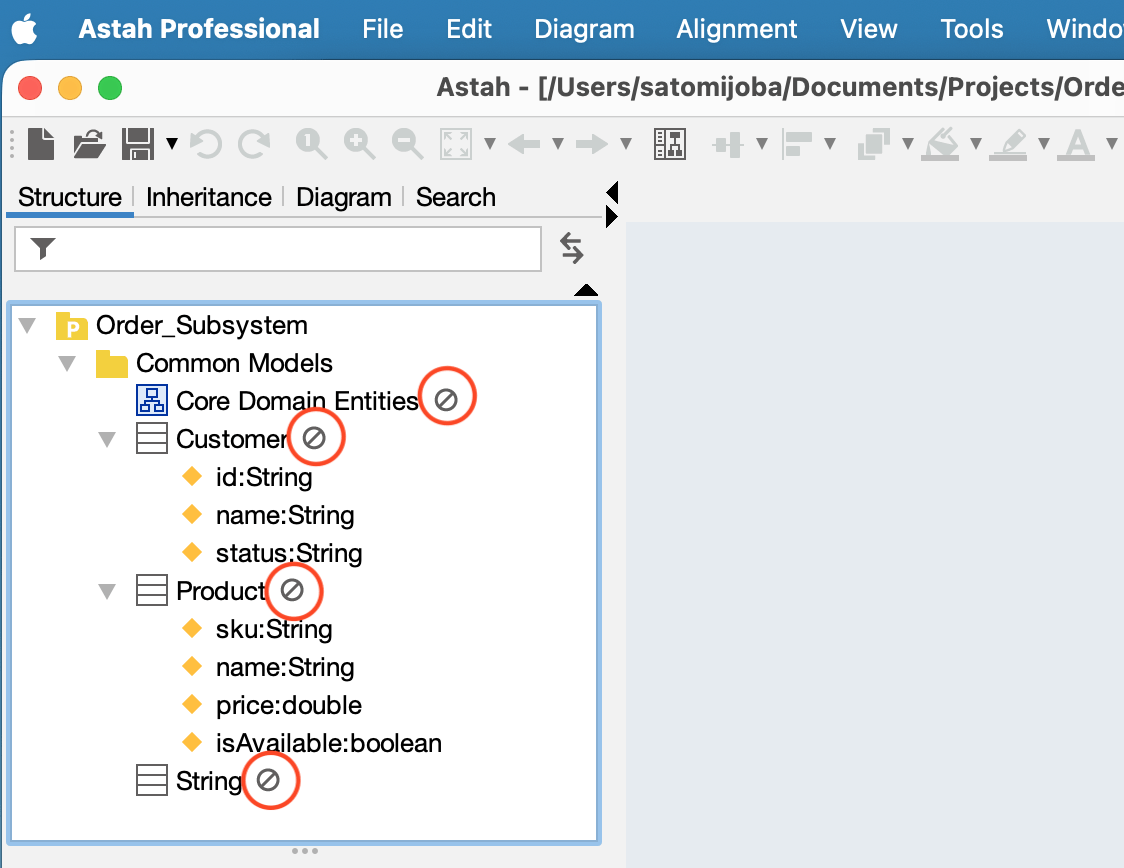Collapse the tree pane with the up triangle
This screenshot has height=868, width=1124.
[586, 290]
